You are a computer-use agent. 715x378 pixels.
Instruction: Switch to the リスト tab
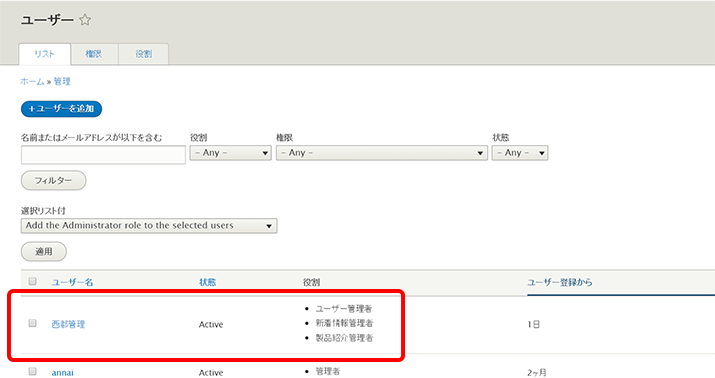(45, 54)
